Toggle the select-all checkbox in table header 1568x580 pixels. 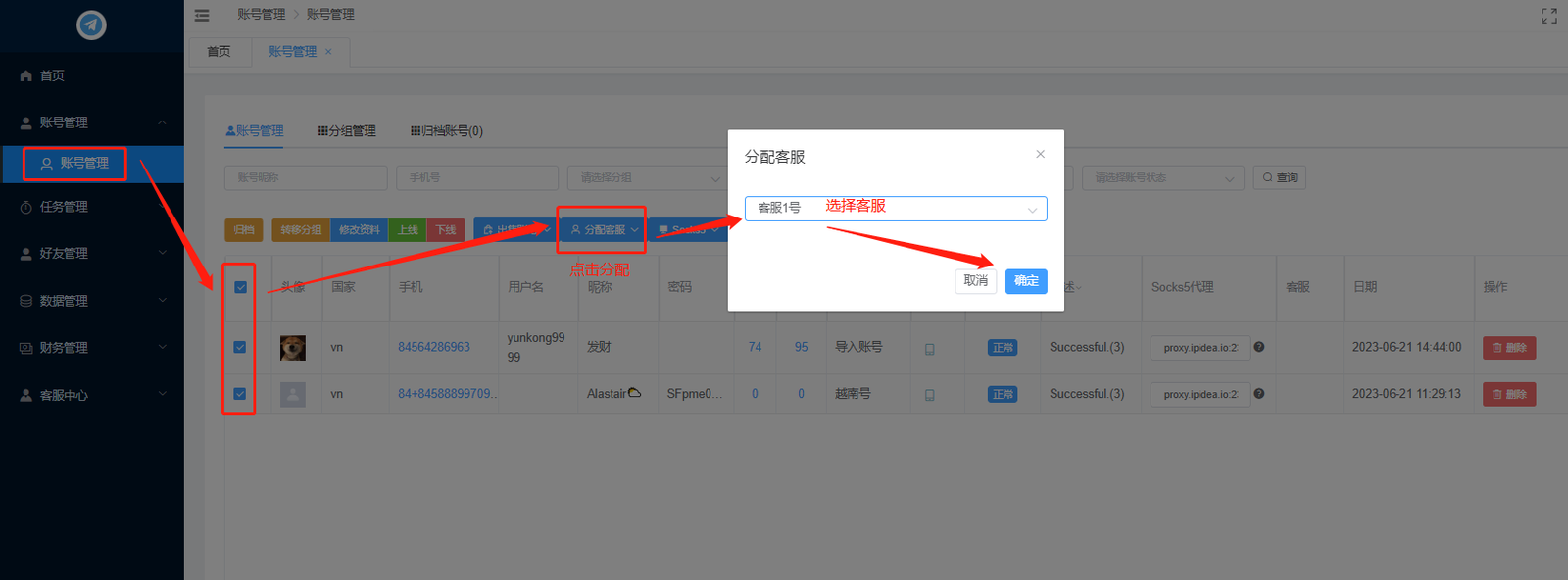240,287
